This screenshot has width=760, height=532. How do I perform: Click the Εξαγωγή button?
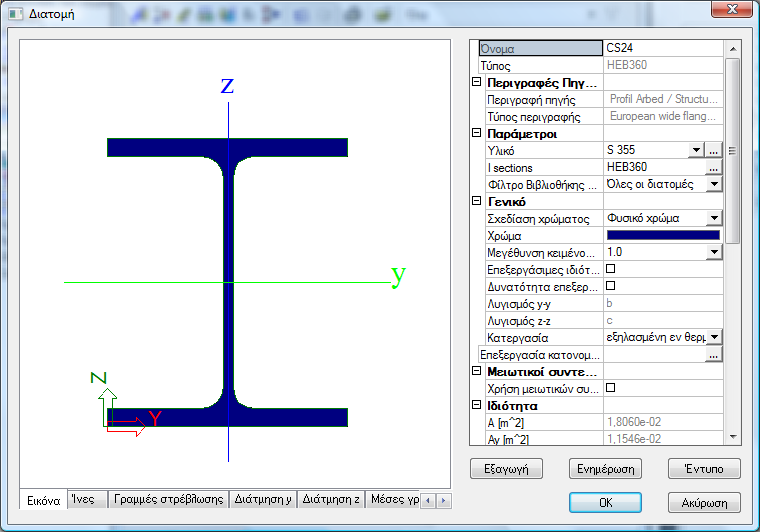click(x=506, y=469)
